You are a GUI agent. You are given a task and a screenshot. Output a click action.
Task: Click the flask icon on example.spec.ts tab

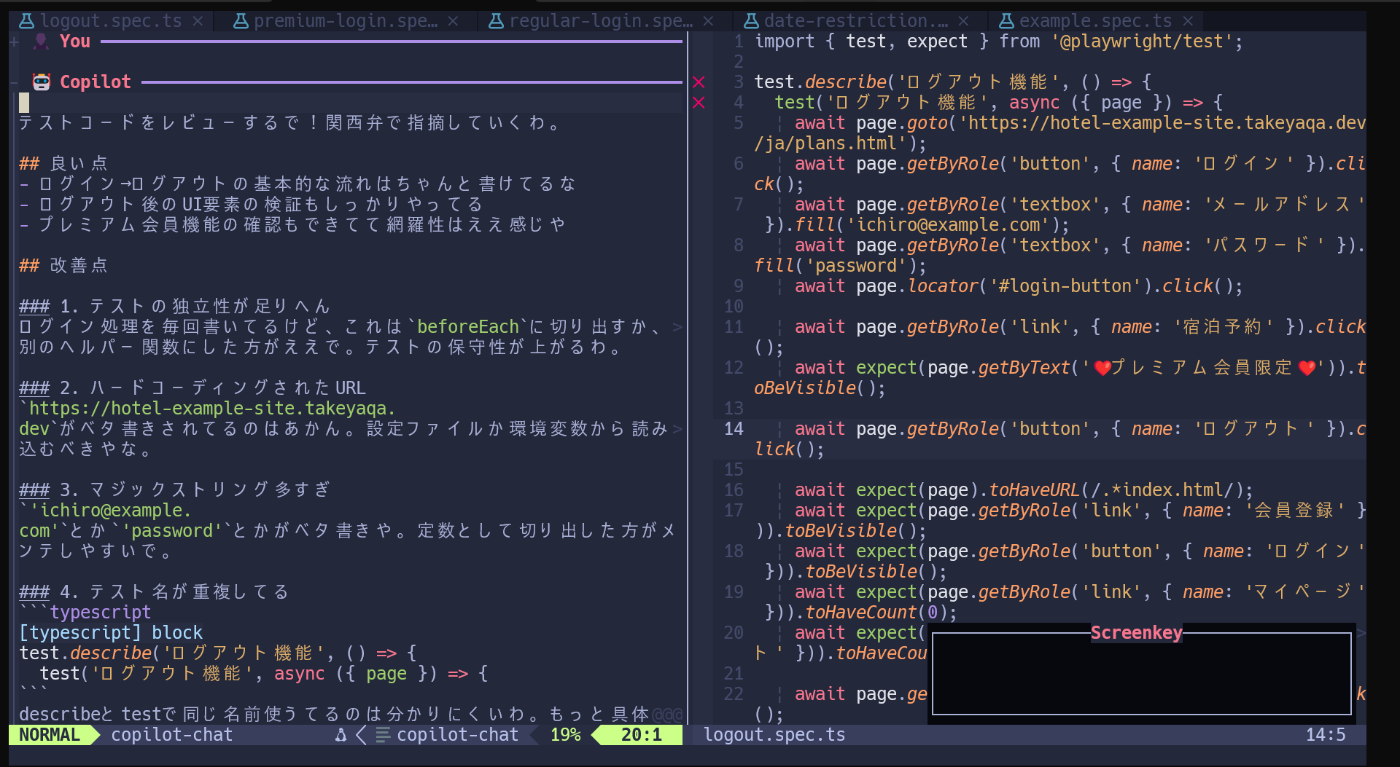coord(1005,20)
